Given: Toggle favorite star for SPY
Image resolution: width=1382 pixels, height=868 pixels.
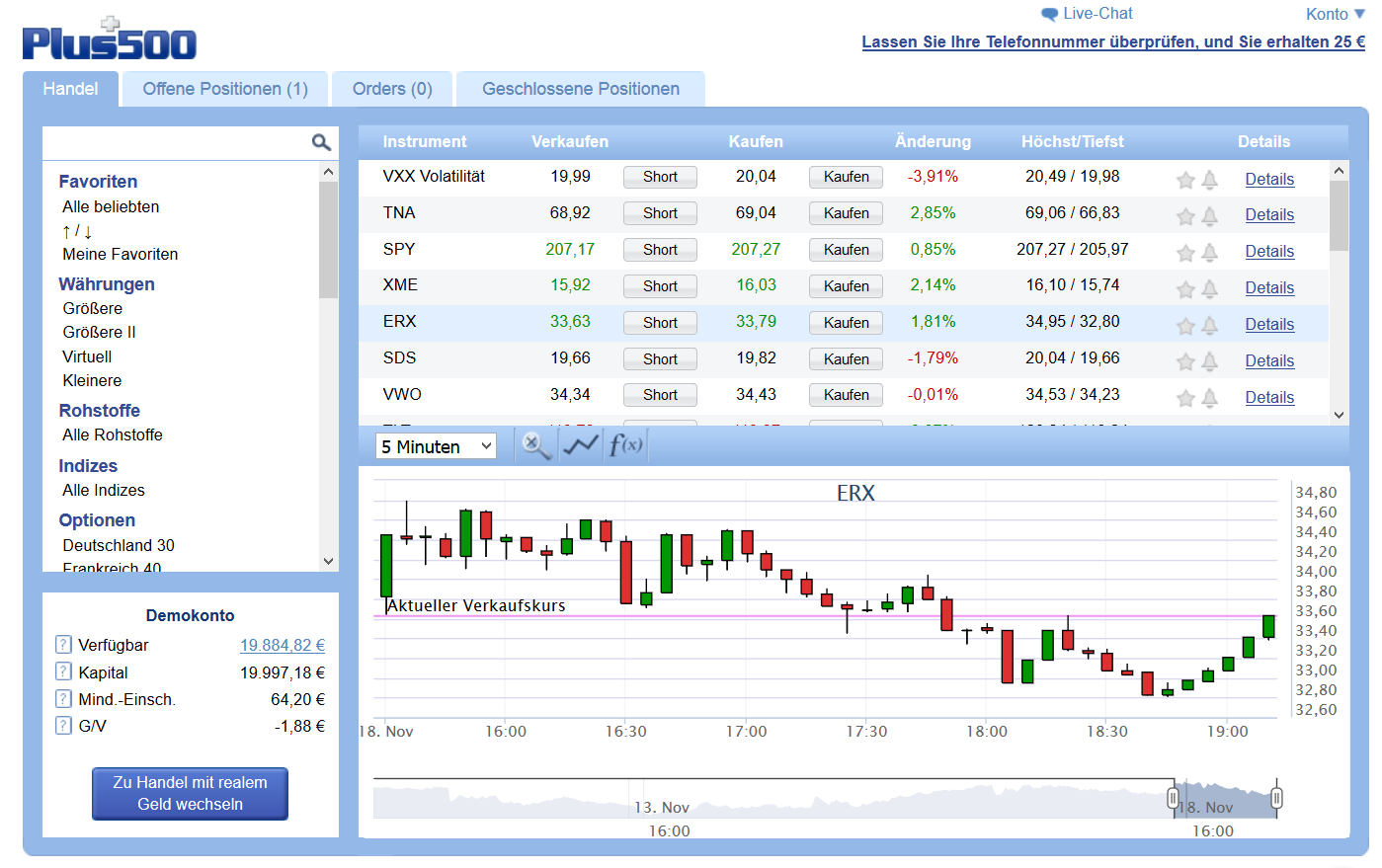Looking at the screenshot, I should pos(1185,253).
